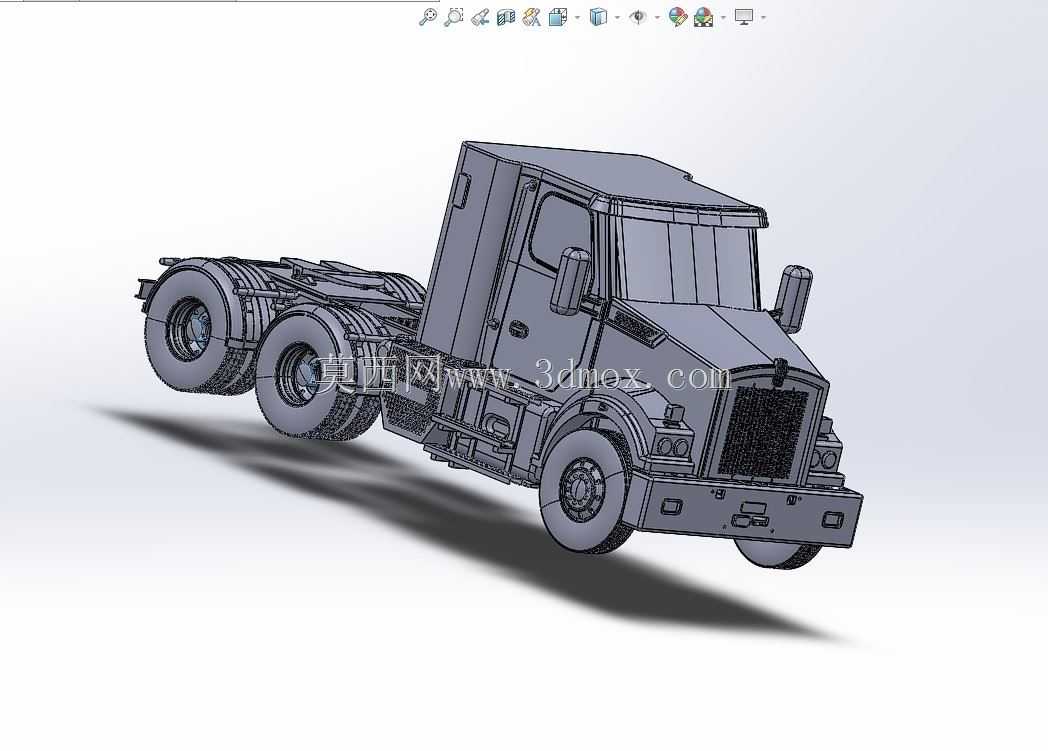Open the Apply Scene dropdown arrow
This screenshot has width=1048, height=751.
point(723,17)
